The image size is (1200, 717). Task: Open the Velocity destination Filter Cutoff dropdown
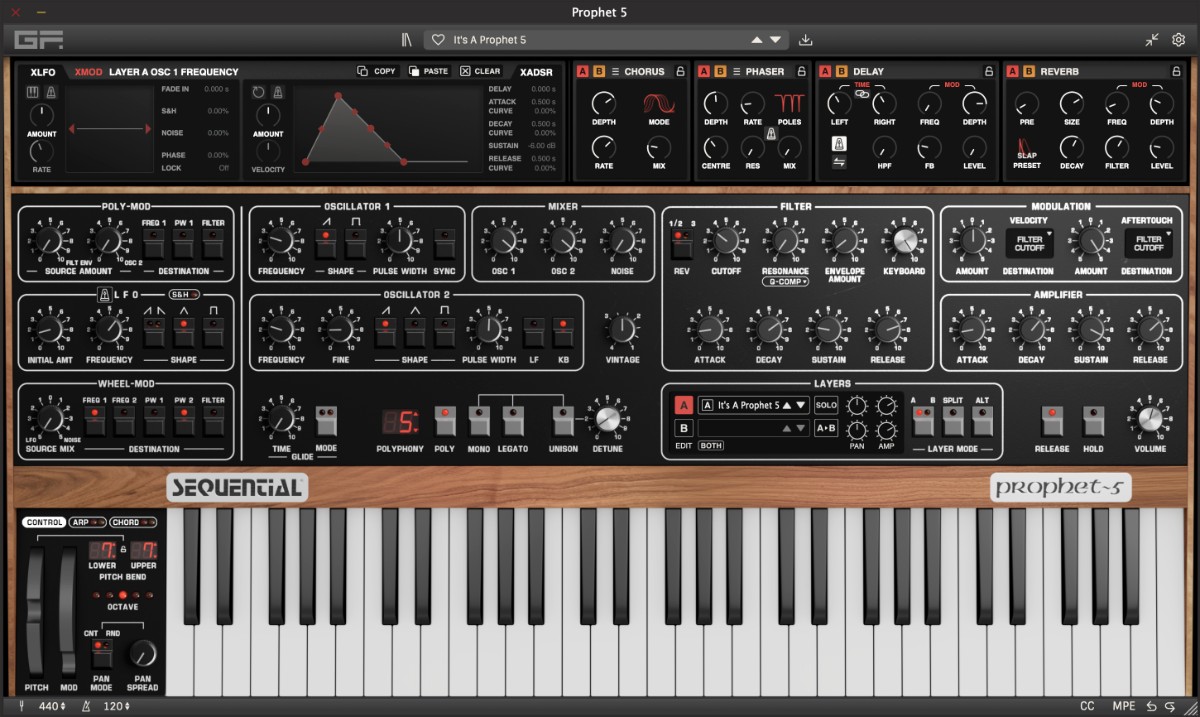coord(1030,243)
